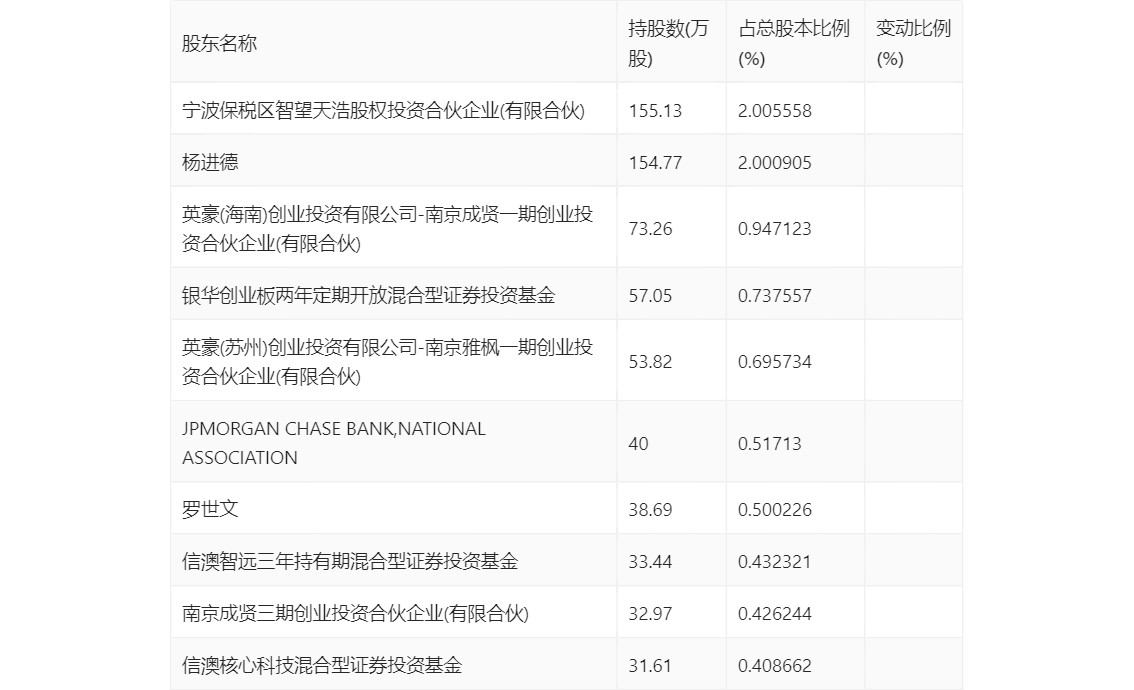Viewport: 1134px width, 690px height.
Task: Select JPMORGAN CHASE BANK,NATIONAL ASSOCIATION name
Action: click(333, 443)
